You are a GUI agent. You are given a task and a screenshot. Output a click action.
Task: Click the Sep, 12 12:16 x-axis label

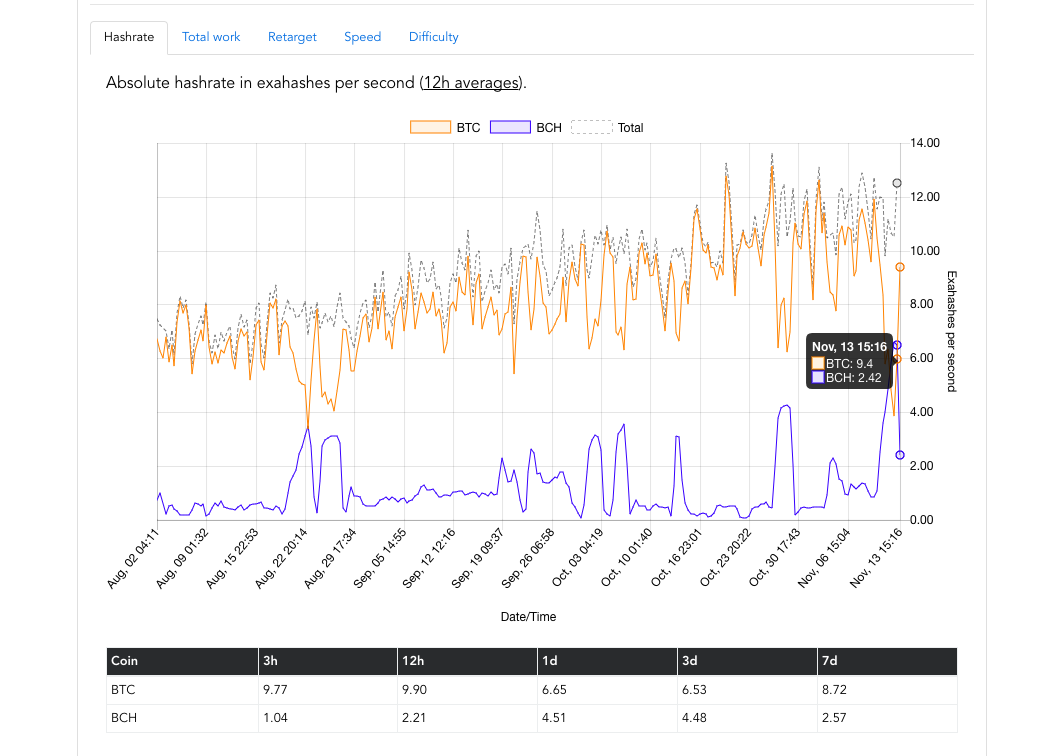429,560
